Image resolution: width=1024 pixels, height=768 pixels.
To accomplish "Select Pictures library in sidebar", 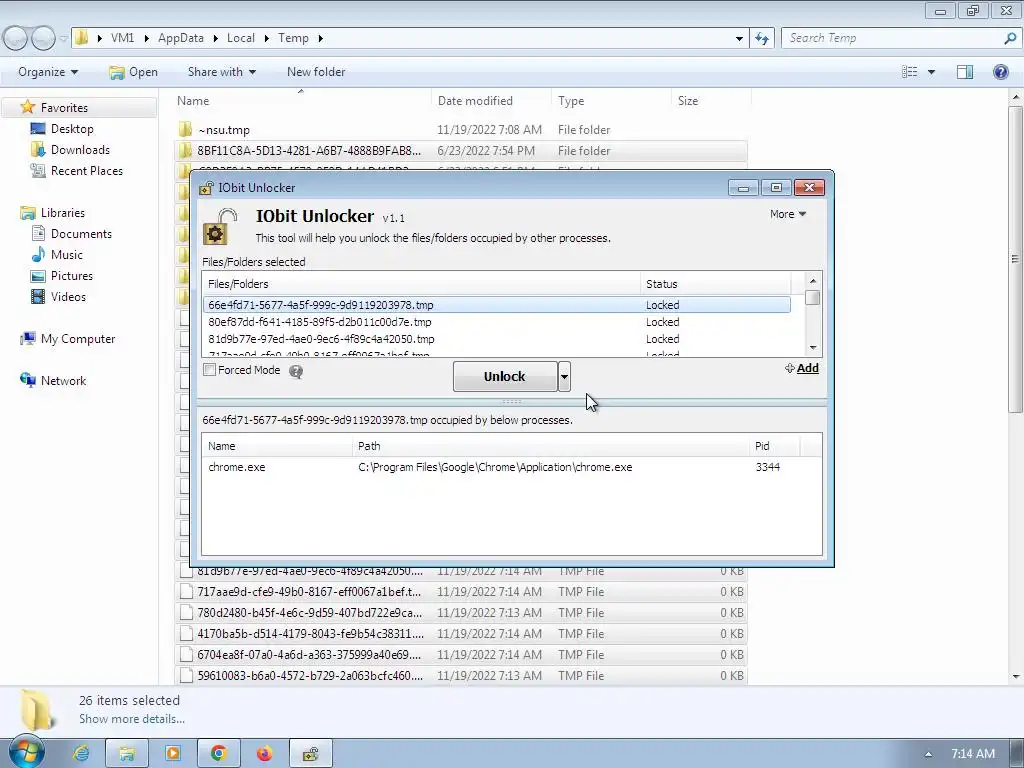I will pyautogui.click(x=61, y=276).
